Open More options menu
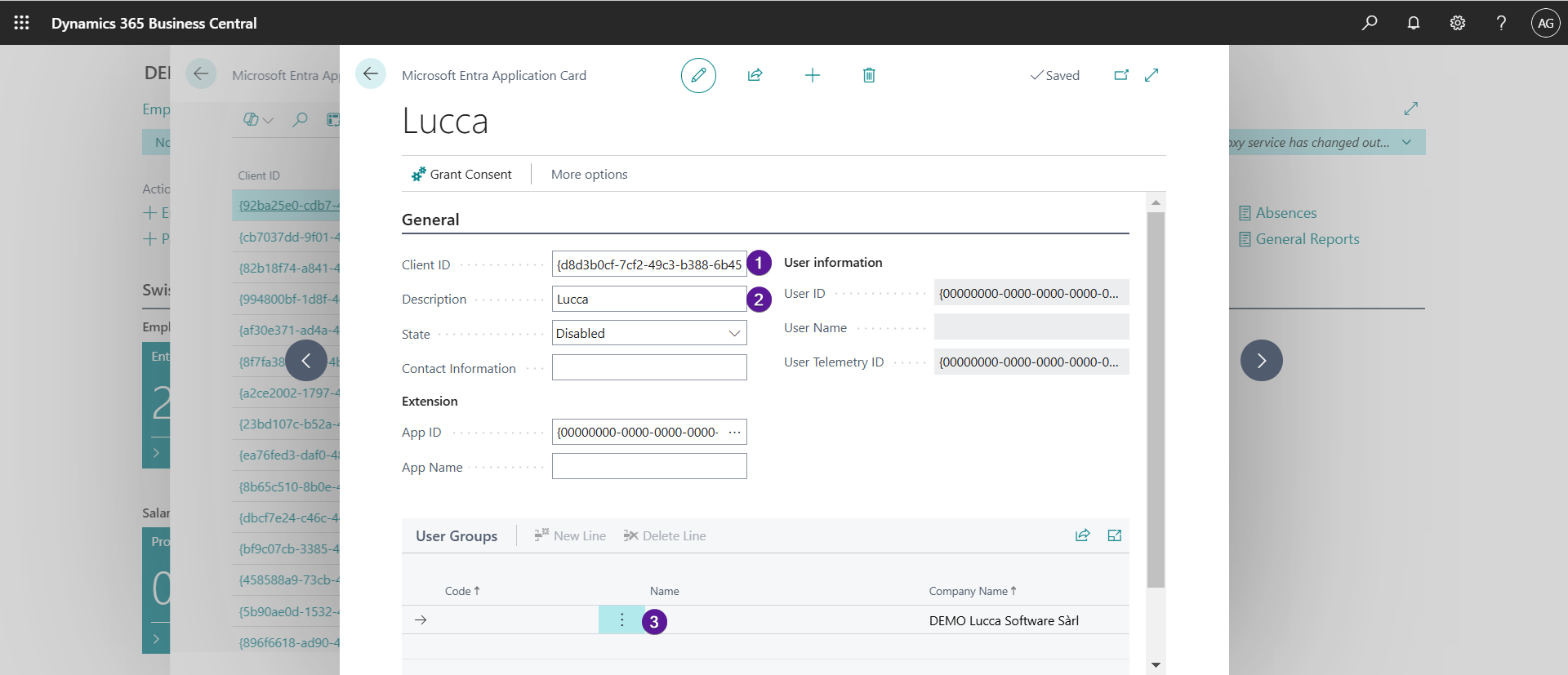 click(589, 174)
